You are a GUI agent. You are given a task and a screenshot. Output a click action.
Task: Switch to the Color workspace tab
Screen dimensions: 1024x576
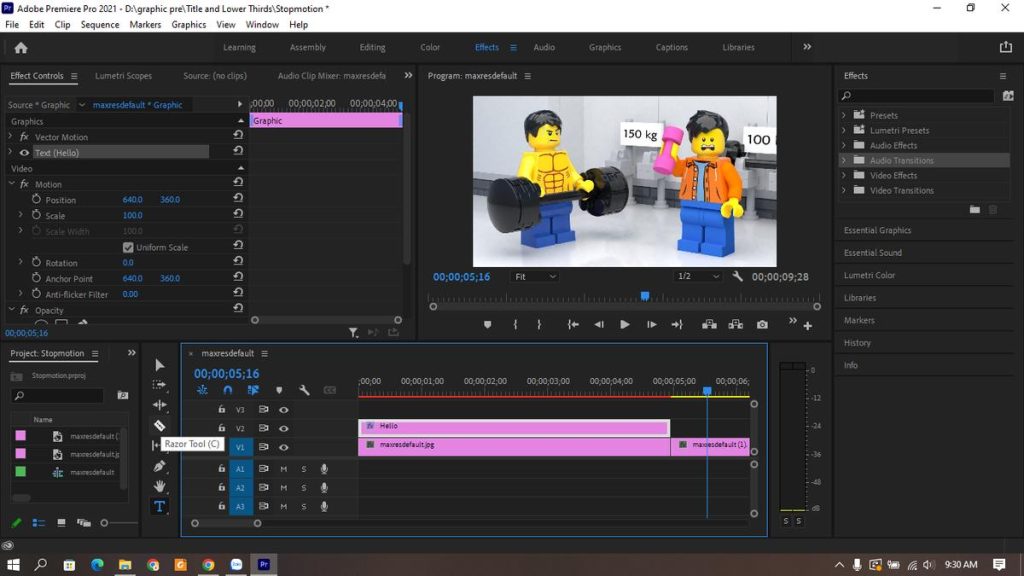[430, 46]
